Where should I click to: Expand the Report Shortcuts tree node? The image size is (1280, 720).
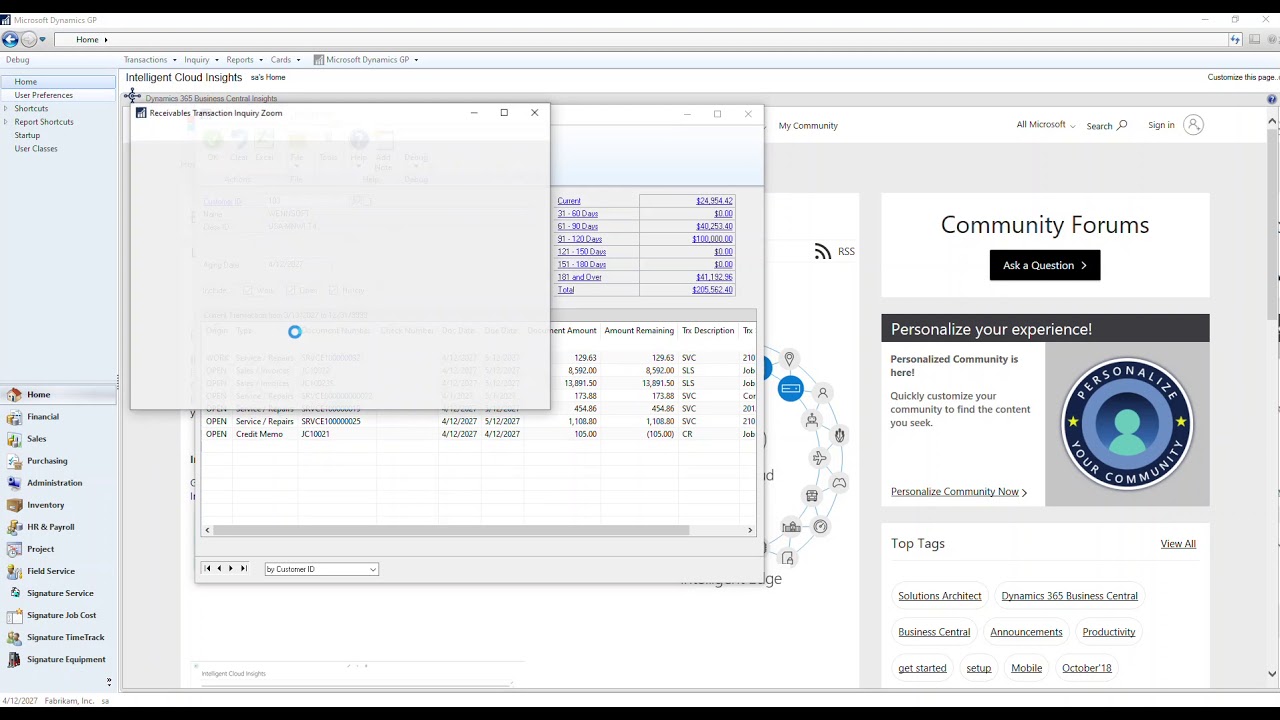coord(6,122)
